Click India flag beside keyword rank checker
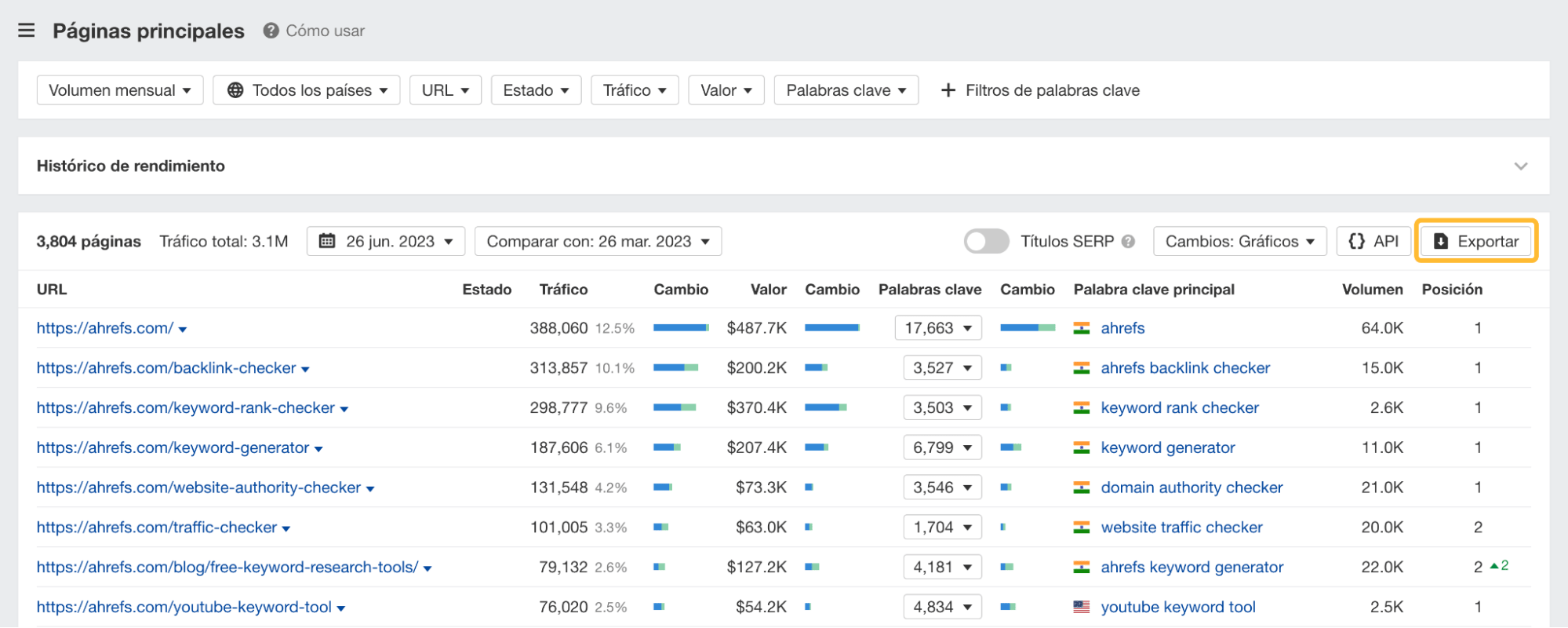 click(1082, 408)
